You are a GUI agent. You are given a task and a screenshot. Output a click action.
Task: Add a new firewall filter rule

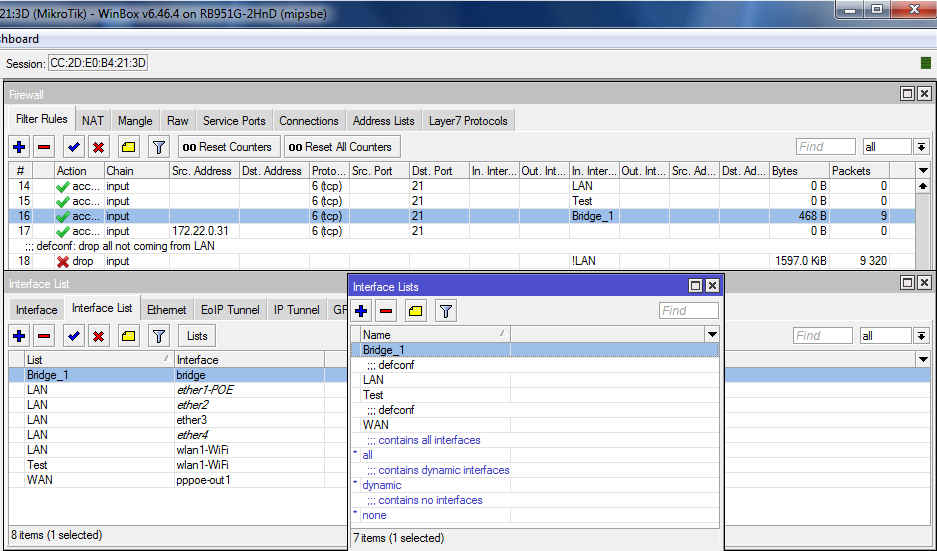pos(19,146)
